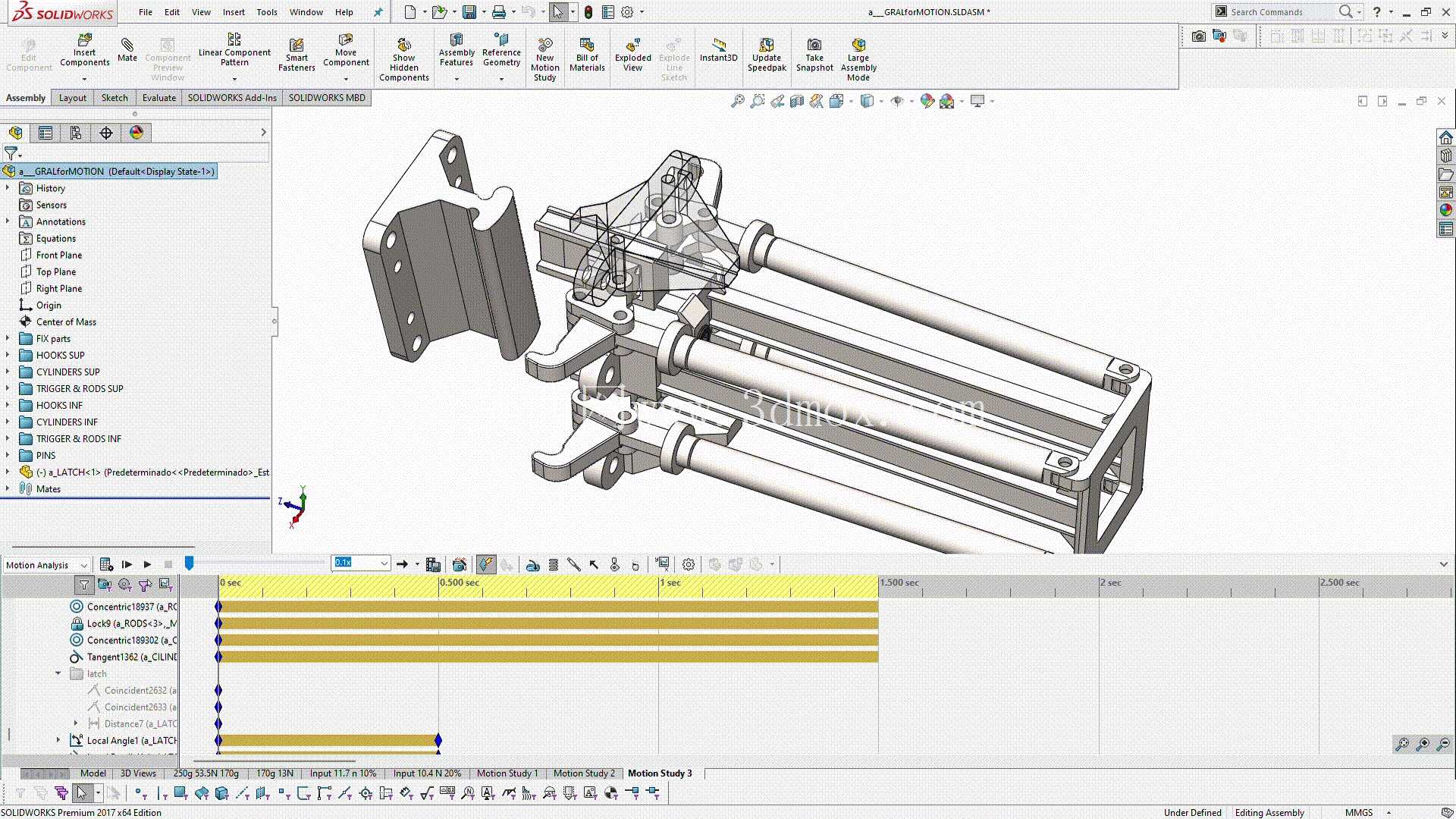Viewport: 1456px width, 819px height.
Task: Click Zoom to Fit view icon
Action: (737, 101)
